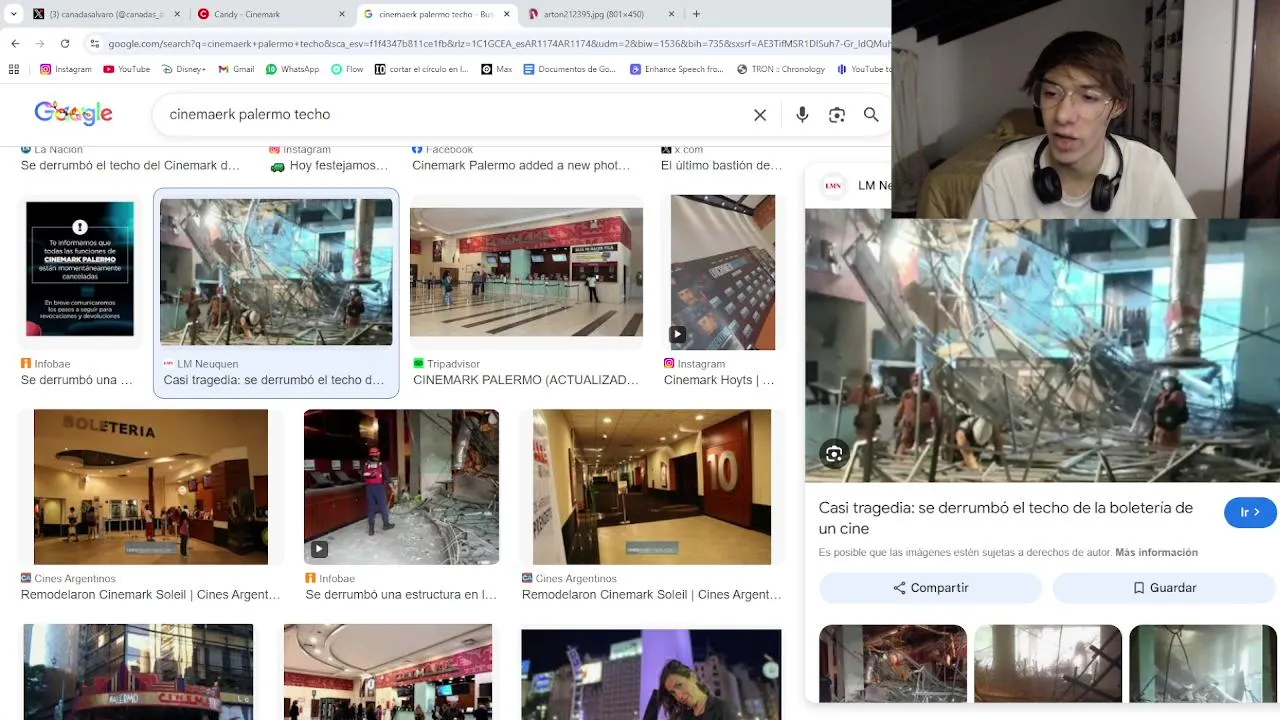This screenshot has height=720, width=1280.
Task: Clear the search query with X
Action: point(760,115)
